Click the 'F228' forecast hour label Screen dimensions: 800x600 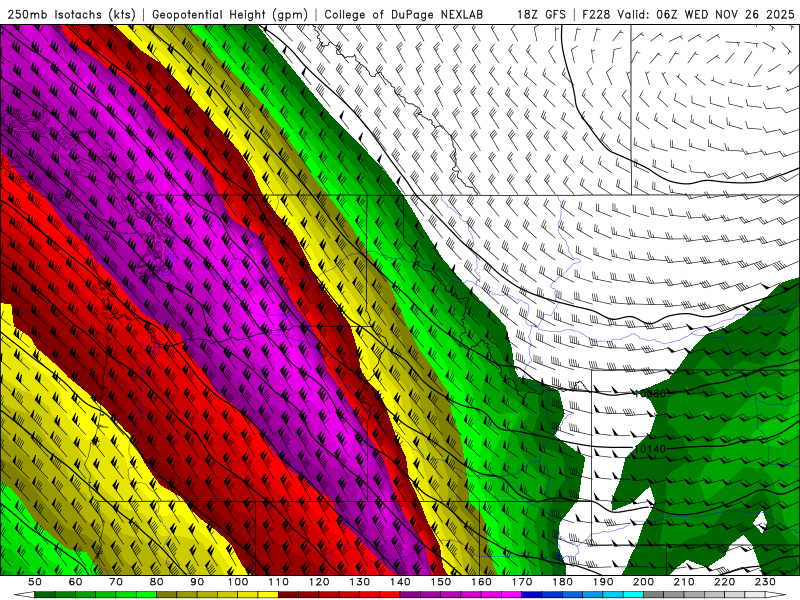pyautogui.click(x=596, y=14)
